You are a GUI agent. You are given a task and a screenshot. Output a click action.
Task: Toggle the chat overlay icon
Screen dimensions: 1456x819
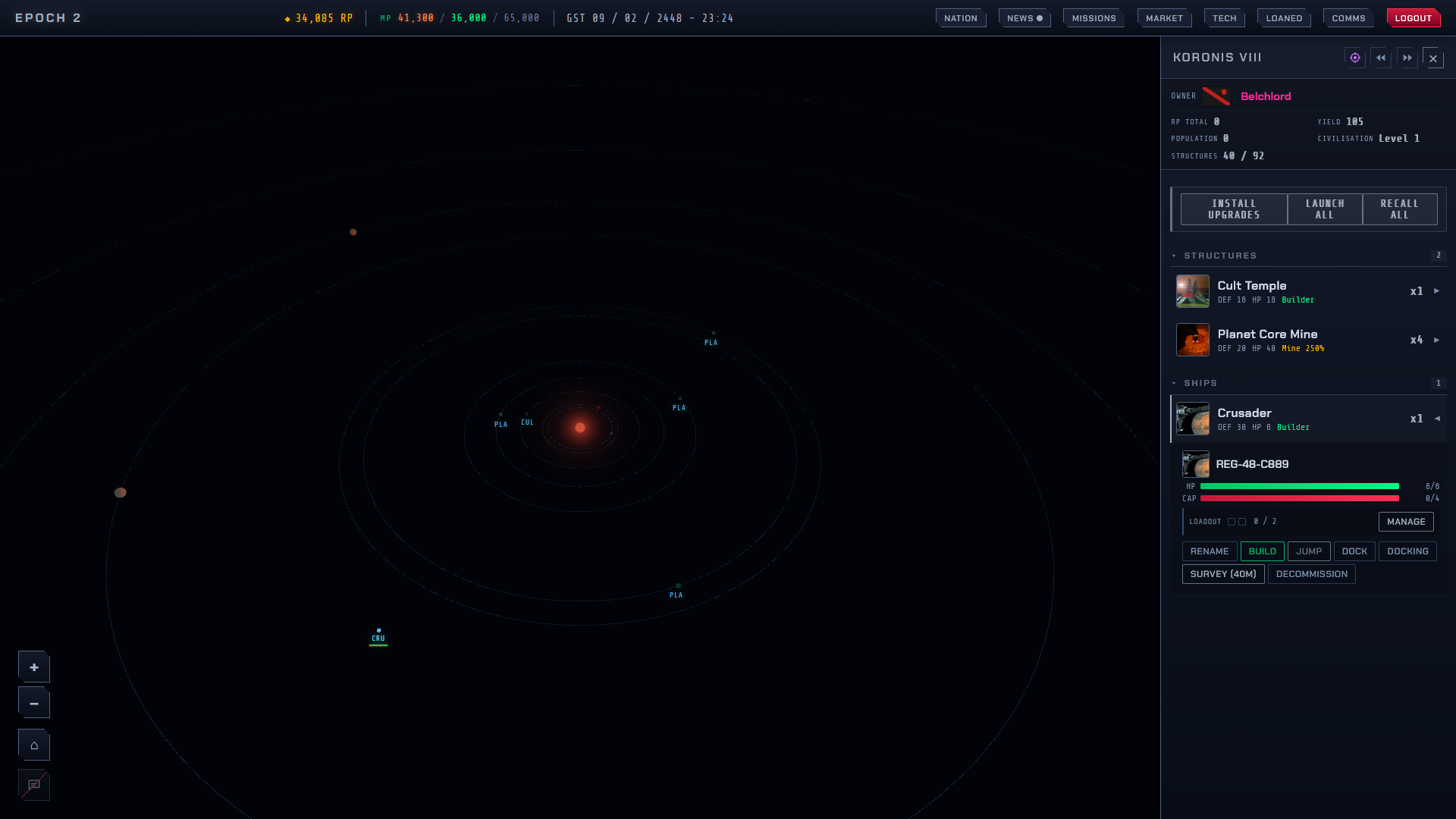coord(34,785)
